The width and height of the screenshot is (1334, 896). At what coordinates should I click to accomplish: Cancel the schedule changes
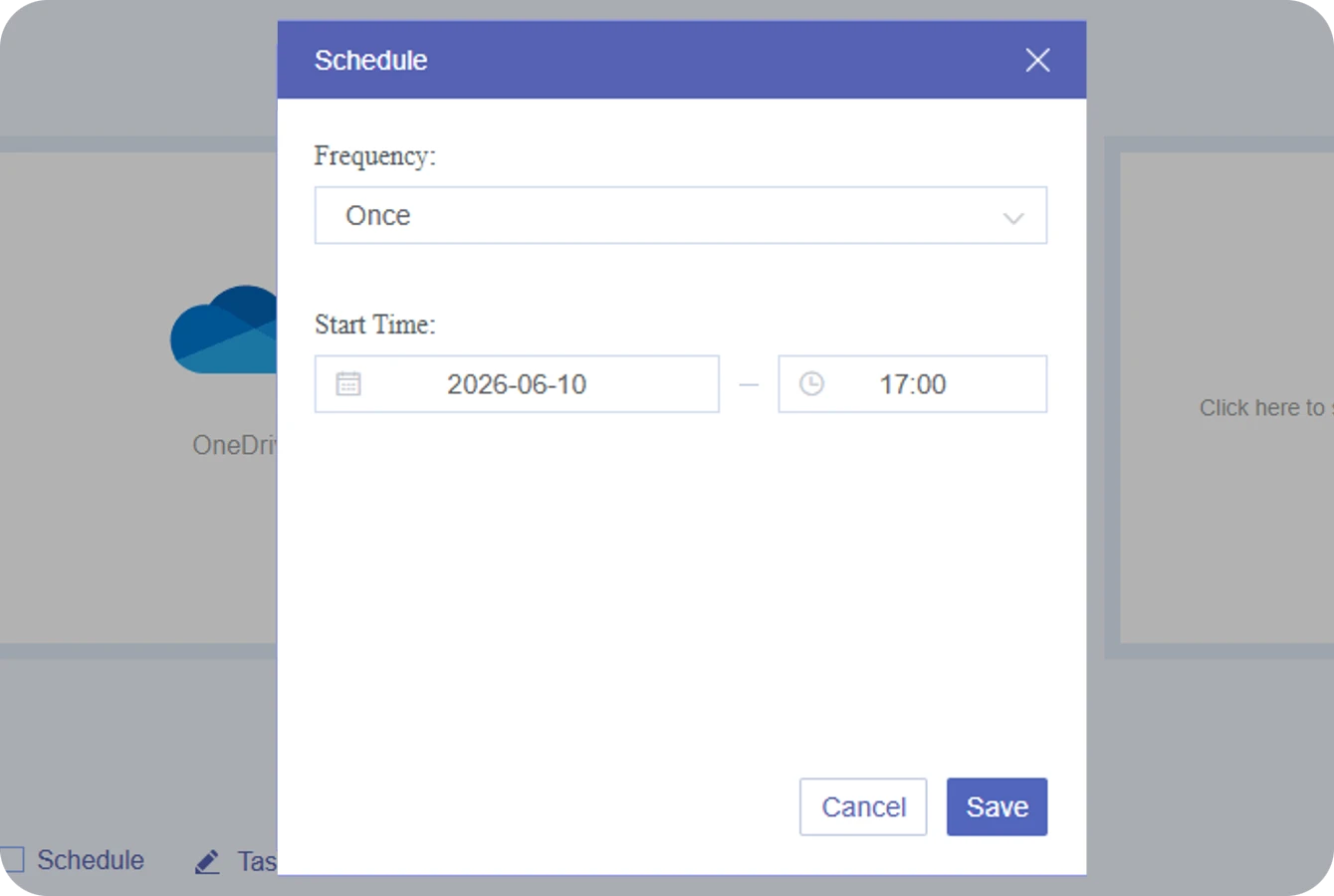[863, 806]
